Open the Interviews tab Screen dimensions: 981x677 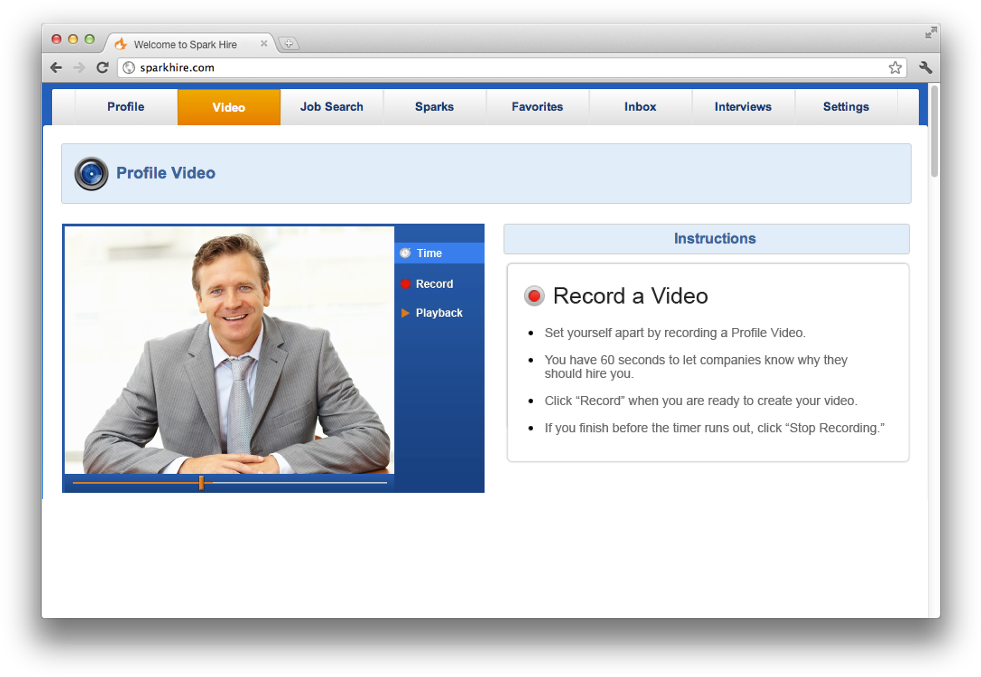click(x=742, y=106)
